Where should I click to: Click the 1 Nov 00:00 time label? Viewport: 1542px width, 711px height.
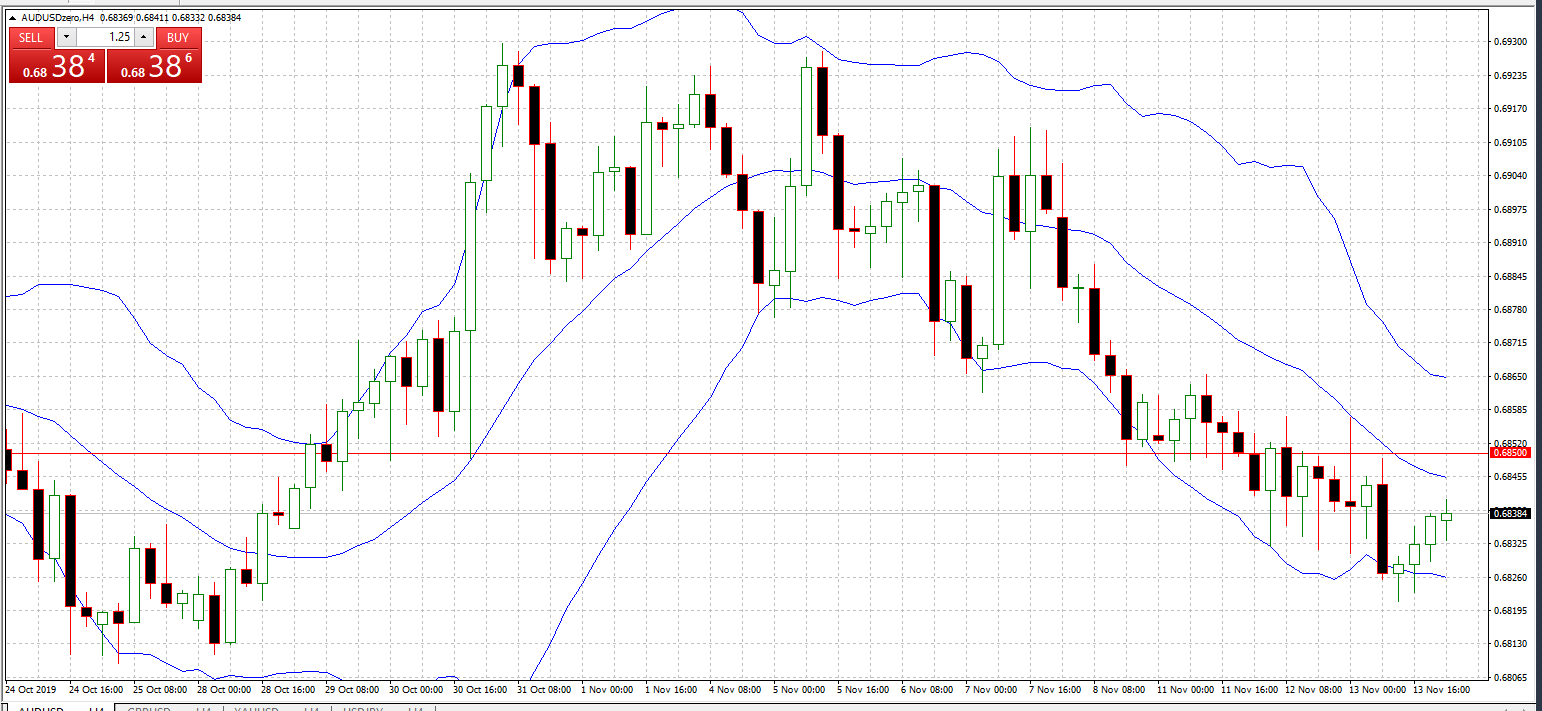coord(607,689)
